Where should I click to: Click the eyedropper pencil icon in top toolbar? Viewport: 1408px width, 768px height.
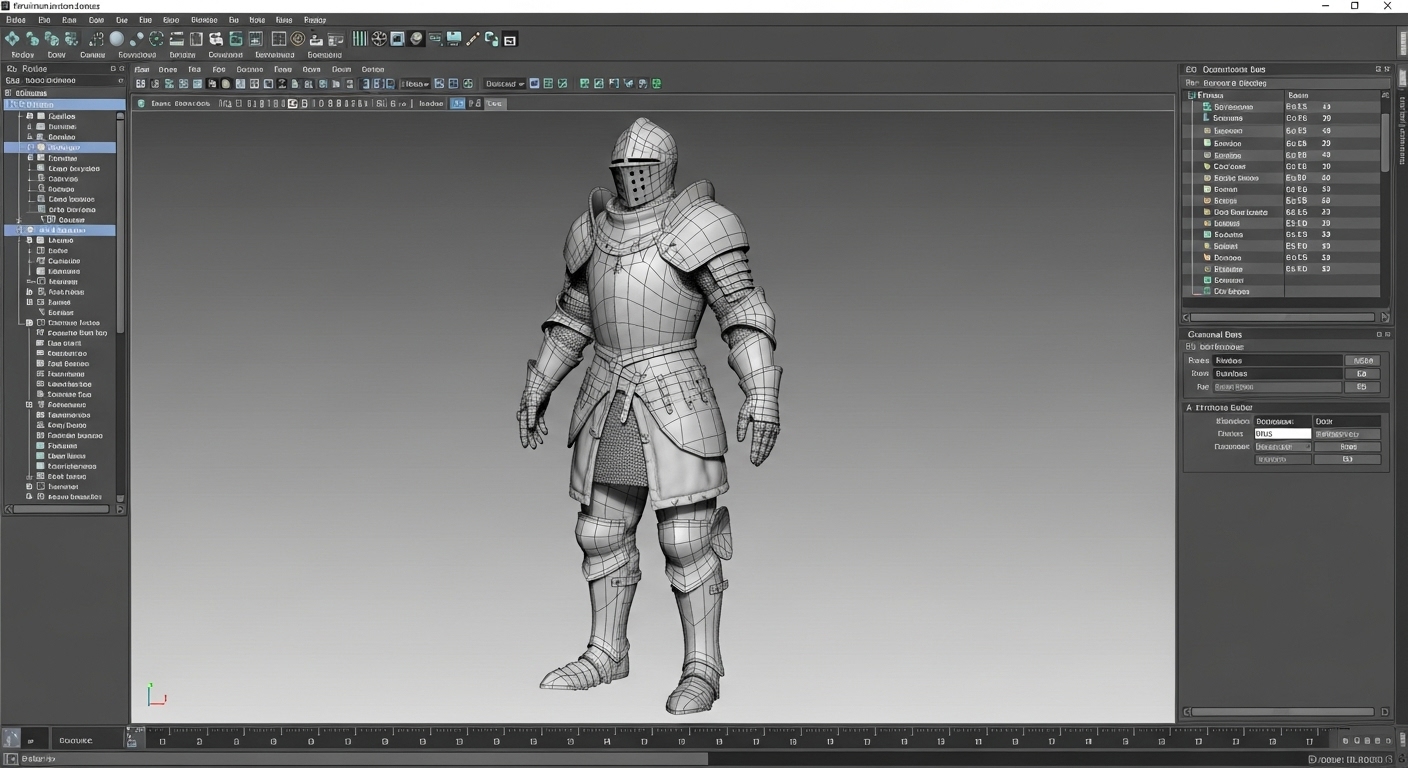(473, 39)
